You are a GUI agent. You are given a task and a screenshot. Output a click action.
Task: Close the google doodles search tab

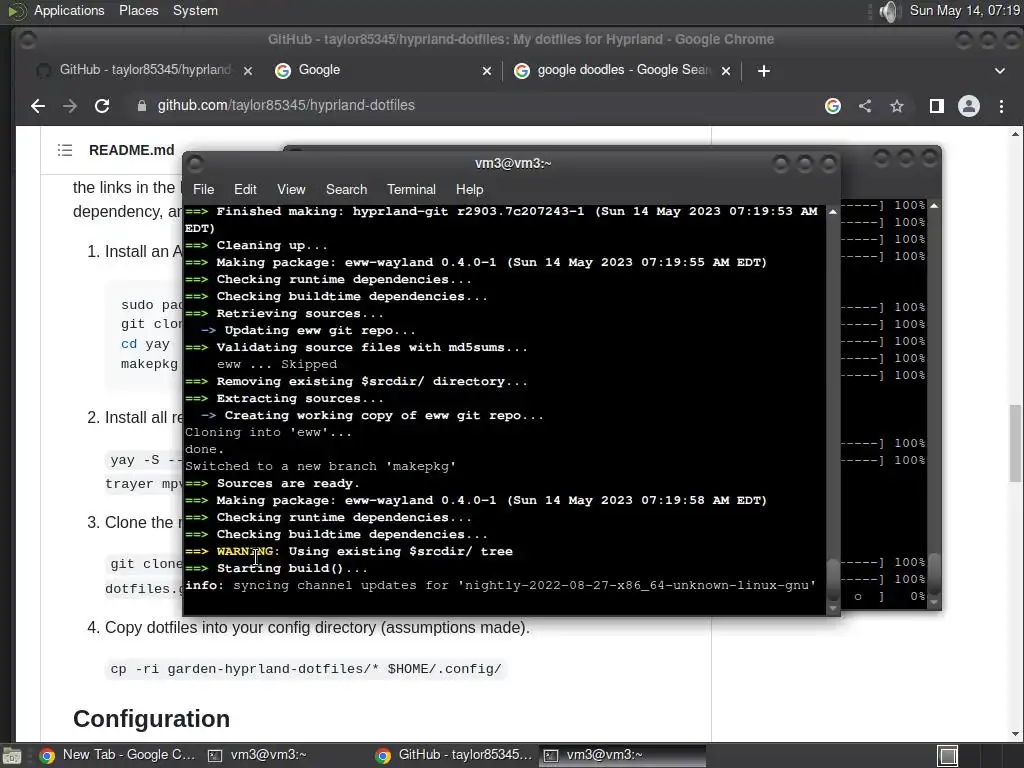tap(726, 71)
